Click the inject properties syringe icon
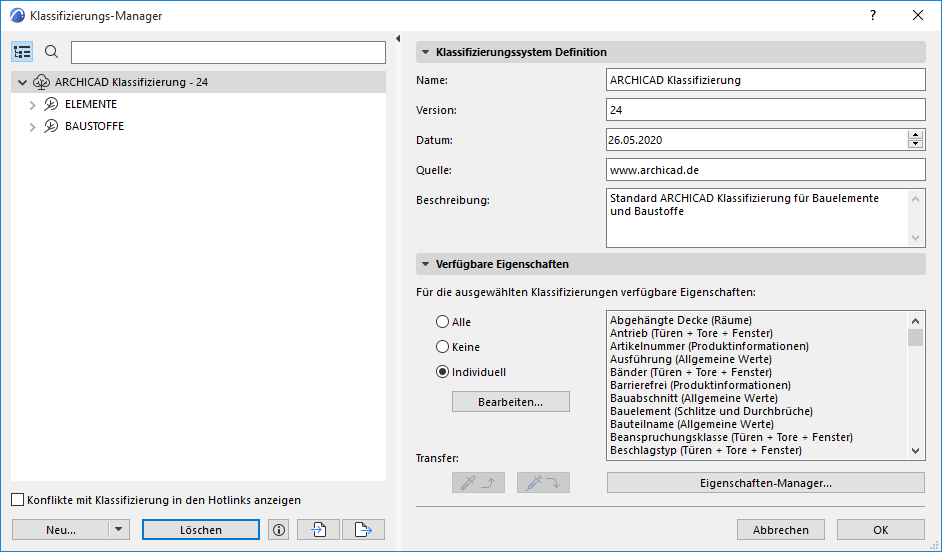The width and height of the screenshot is (942, 552). [543, 482]
